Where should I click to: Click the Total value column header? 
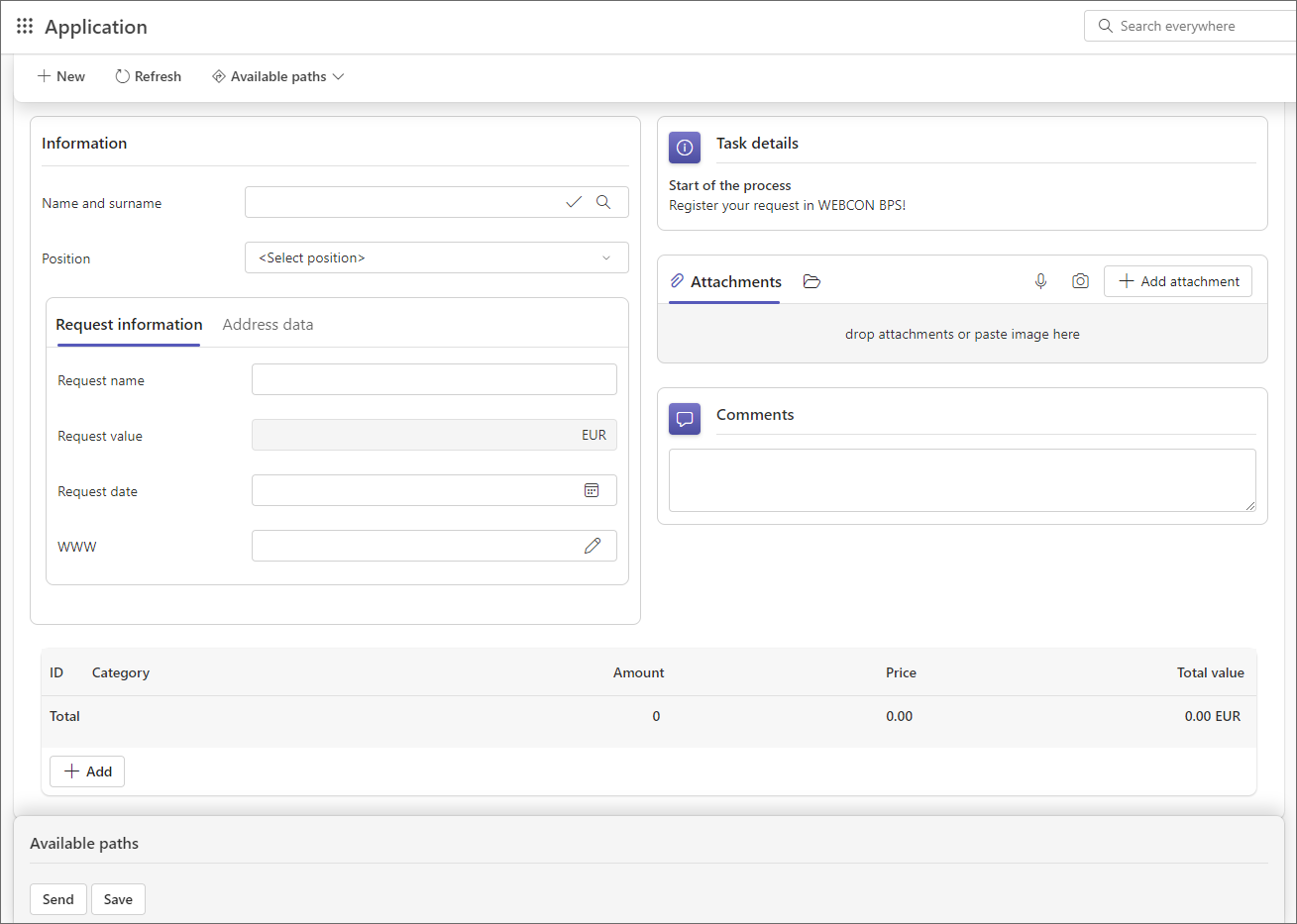(x=1210, y=672)
